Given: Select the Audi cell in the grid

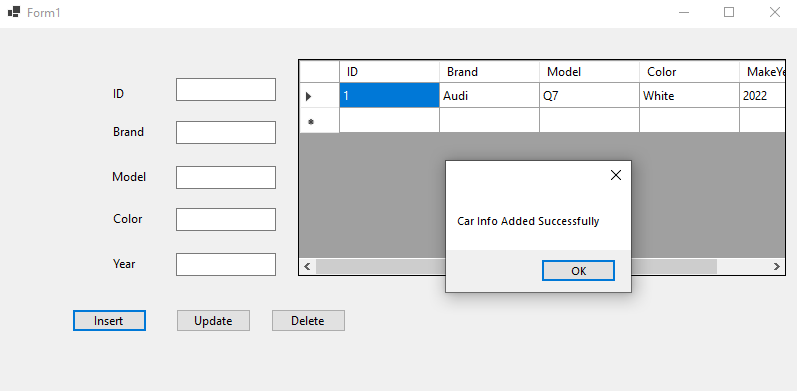Looking at the screenshot, I should 489,96.
